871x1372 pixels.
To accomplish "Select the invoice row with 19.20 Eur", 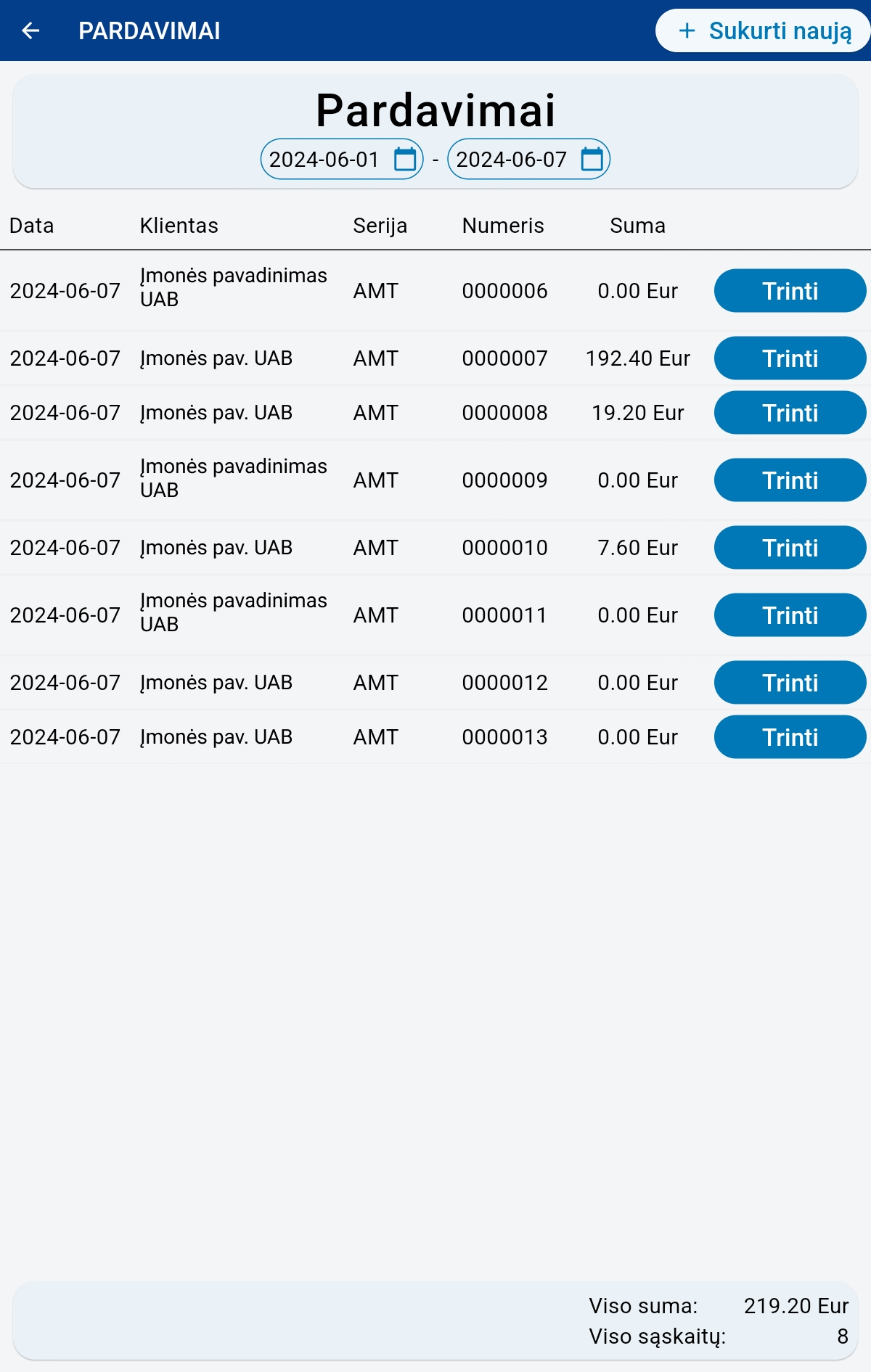I will click(435, 413).
